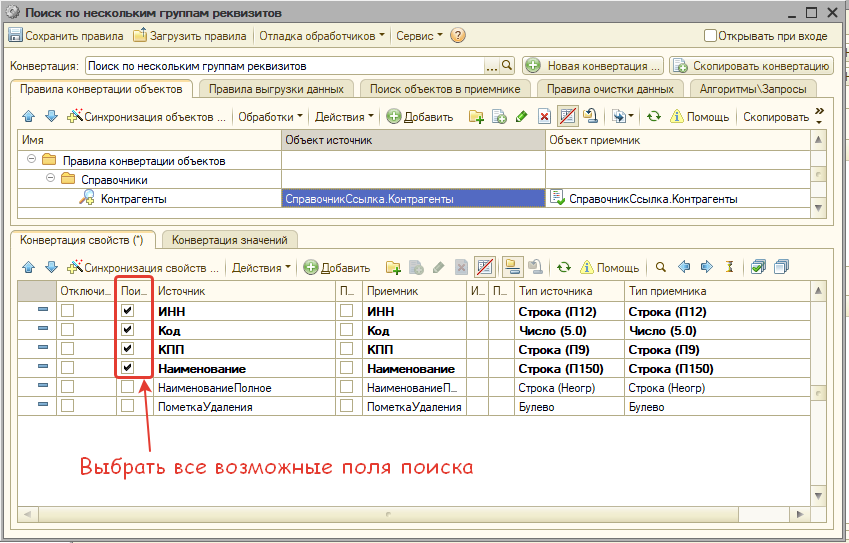Switch to the Правила очистки данных tab
This screenshot has height=543, width=849.
click(x=610, y=89)
